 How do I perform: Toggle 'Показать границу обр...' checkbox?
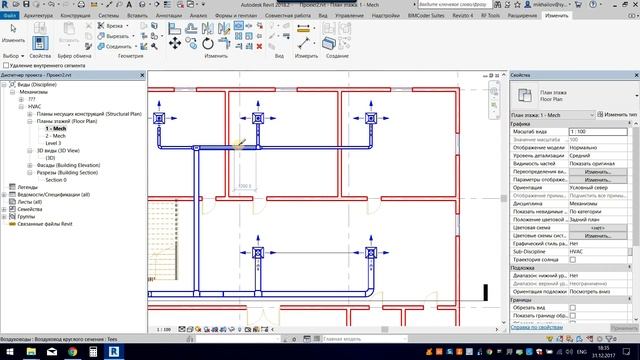point(573,316)
